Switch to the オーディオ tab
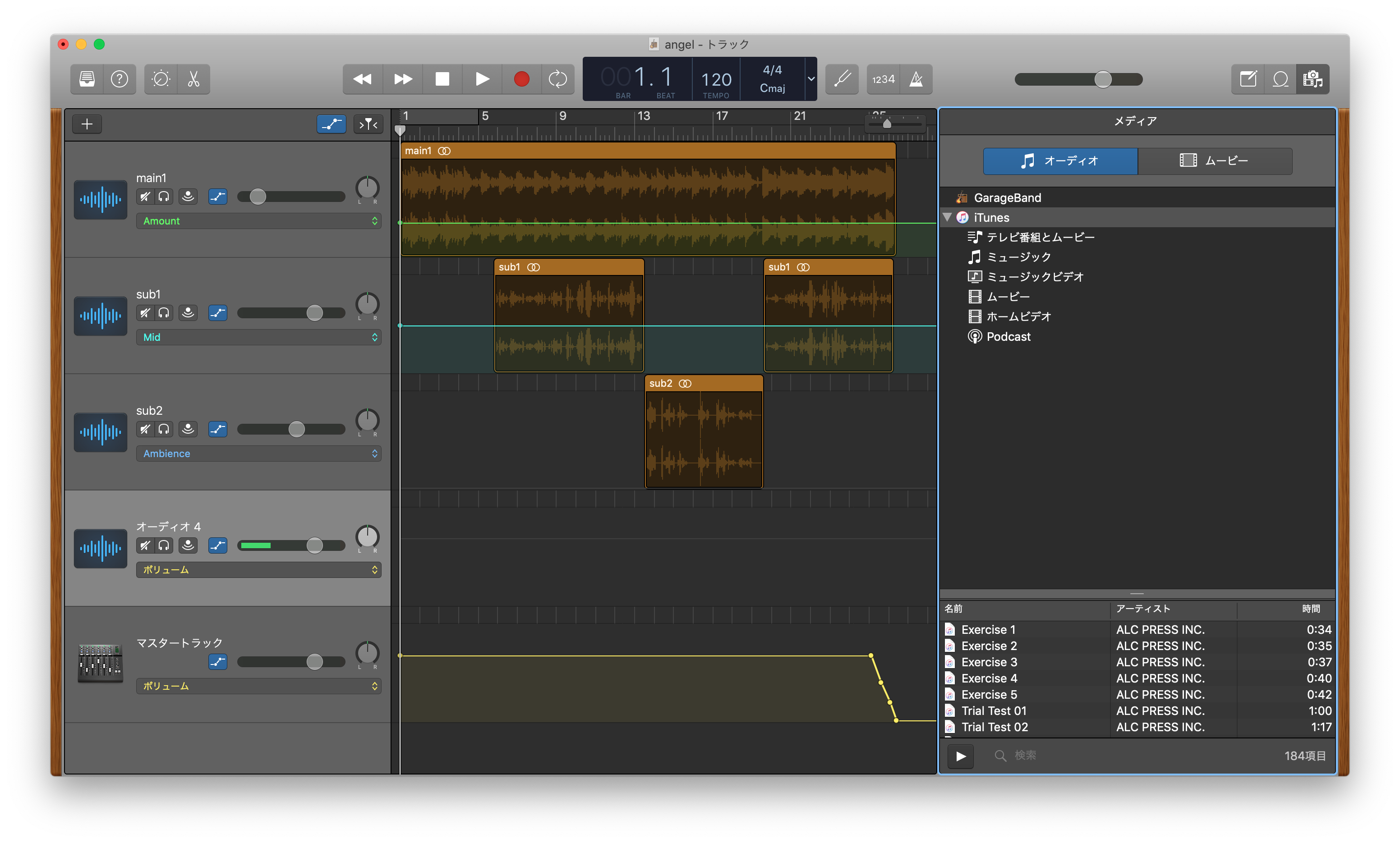This screenshot has width=1400, height=843. click(x=1060, y=161)
